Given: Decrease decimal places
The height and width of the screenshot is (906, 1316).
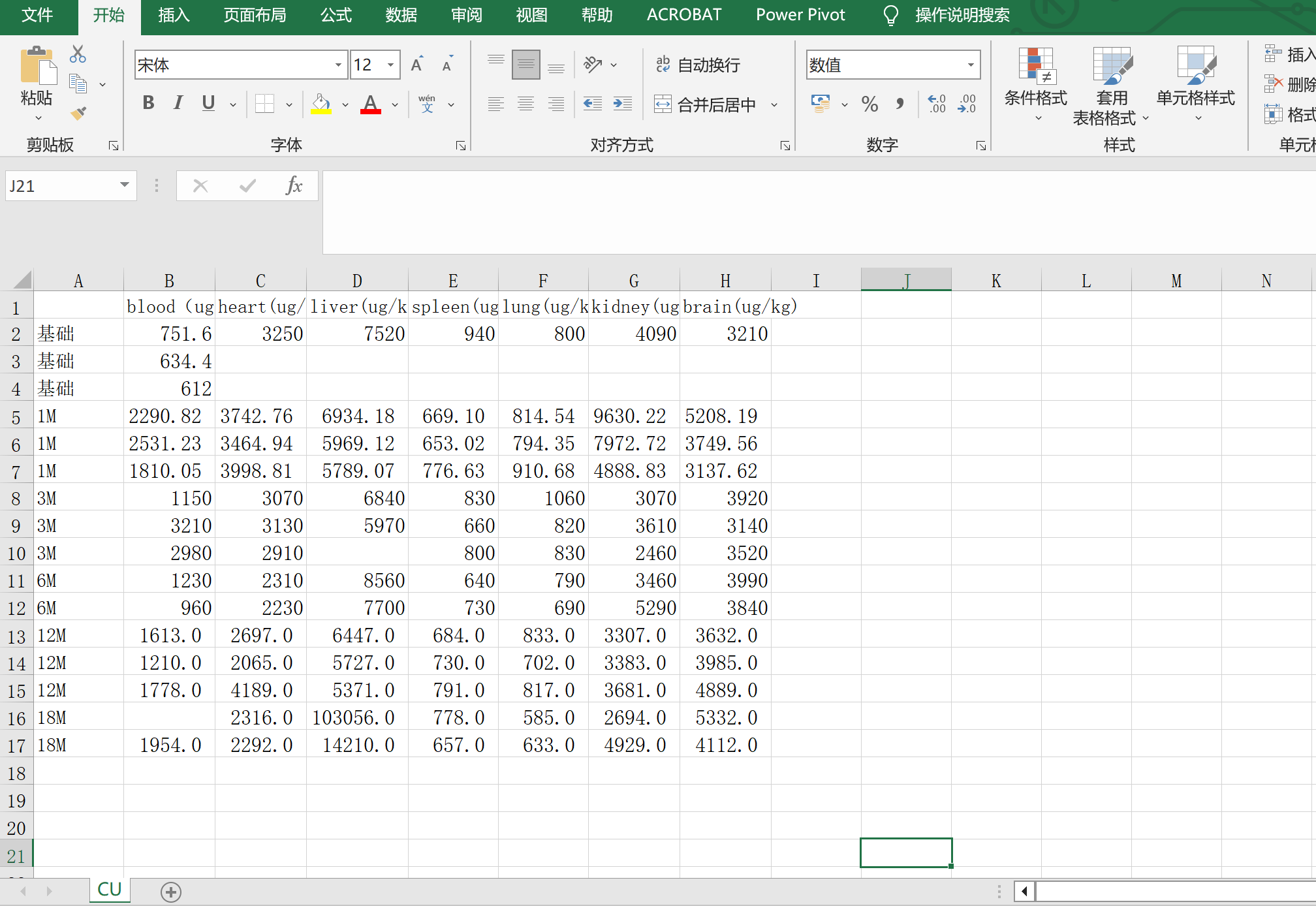Looking at the screenshot, I should 967,104.
